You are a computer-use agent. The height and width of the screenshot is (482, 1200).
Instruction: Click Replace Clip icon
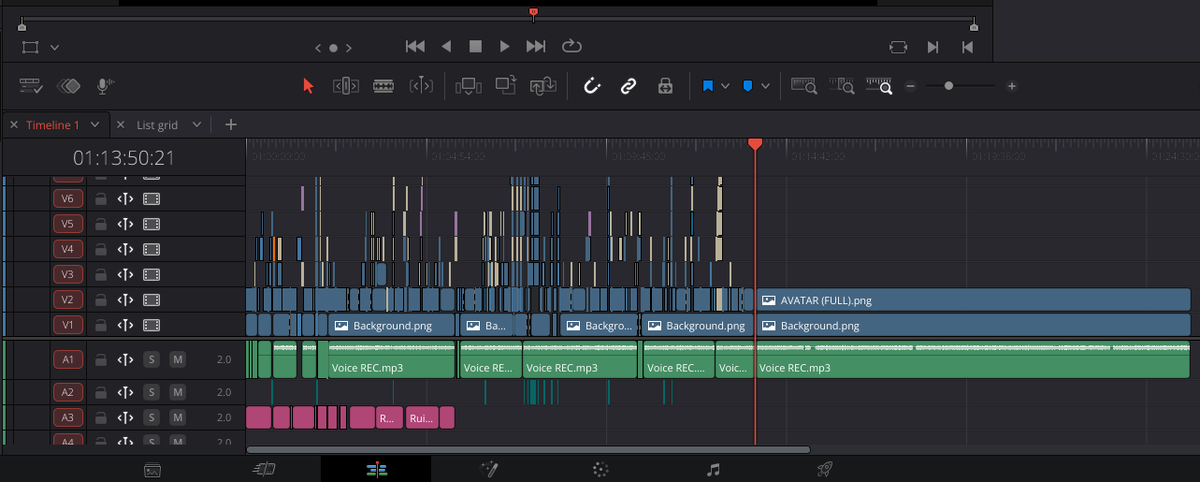pos(543,87)
